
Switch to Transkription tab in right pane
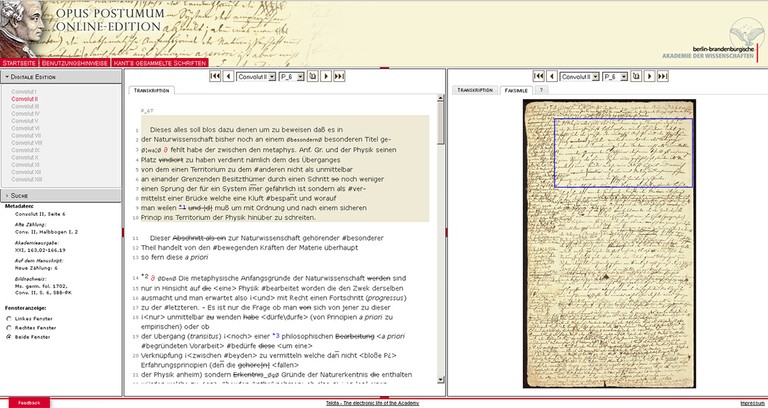click(x=475, y=90)
